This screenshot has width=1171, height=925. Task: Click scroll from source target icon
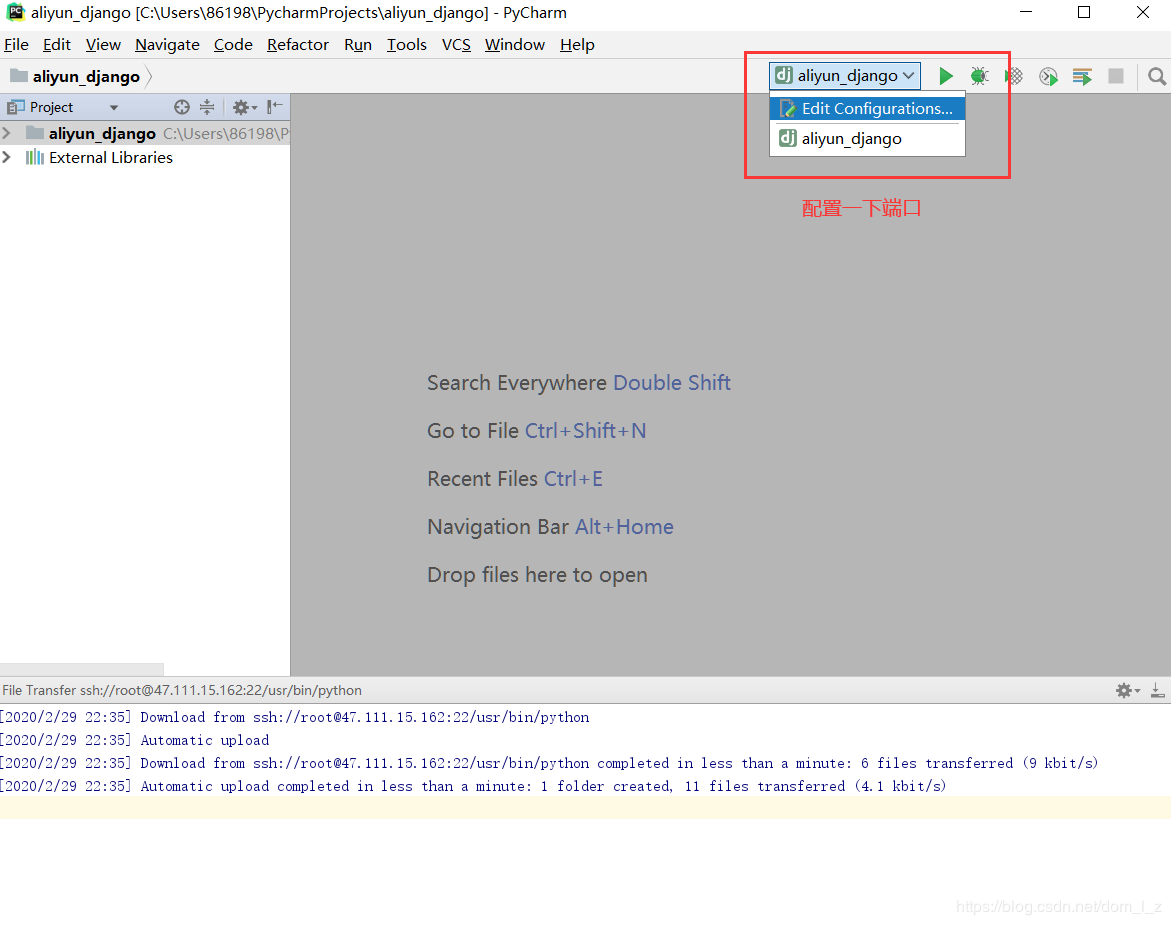coord(181,107)
